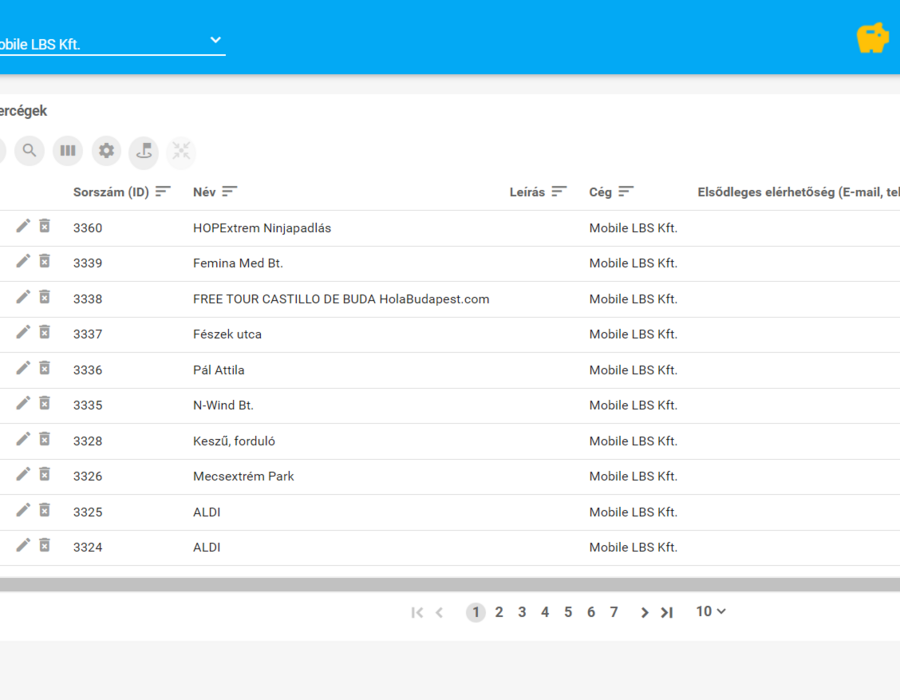Jump to the last page arrow
900x700 pixels.
point(666,613)
